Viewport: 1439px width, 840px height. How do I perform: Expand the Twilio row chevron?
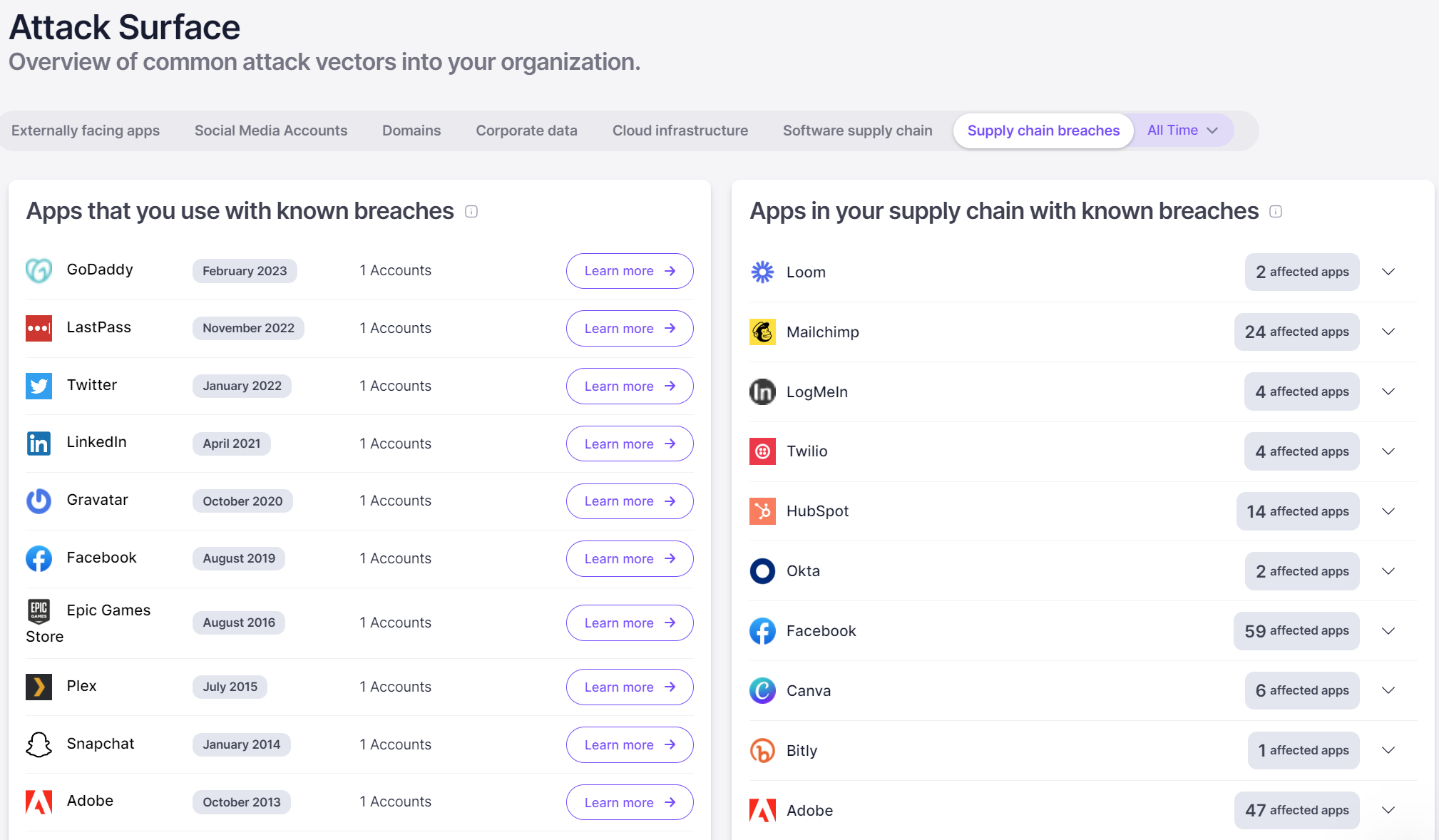(x=1388, y=451)
